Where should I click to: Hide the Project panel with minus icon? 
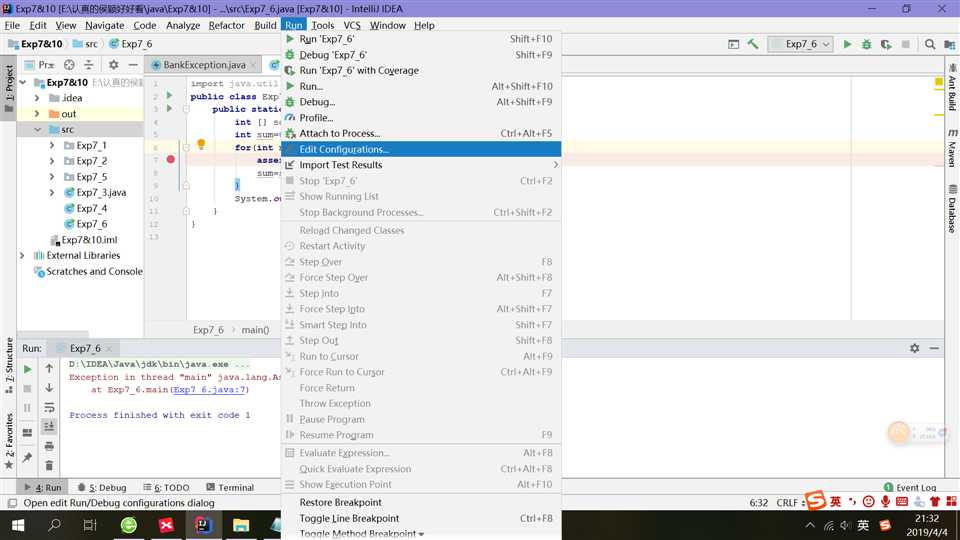coord(133,64)
